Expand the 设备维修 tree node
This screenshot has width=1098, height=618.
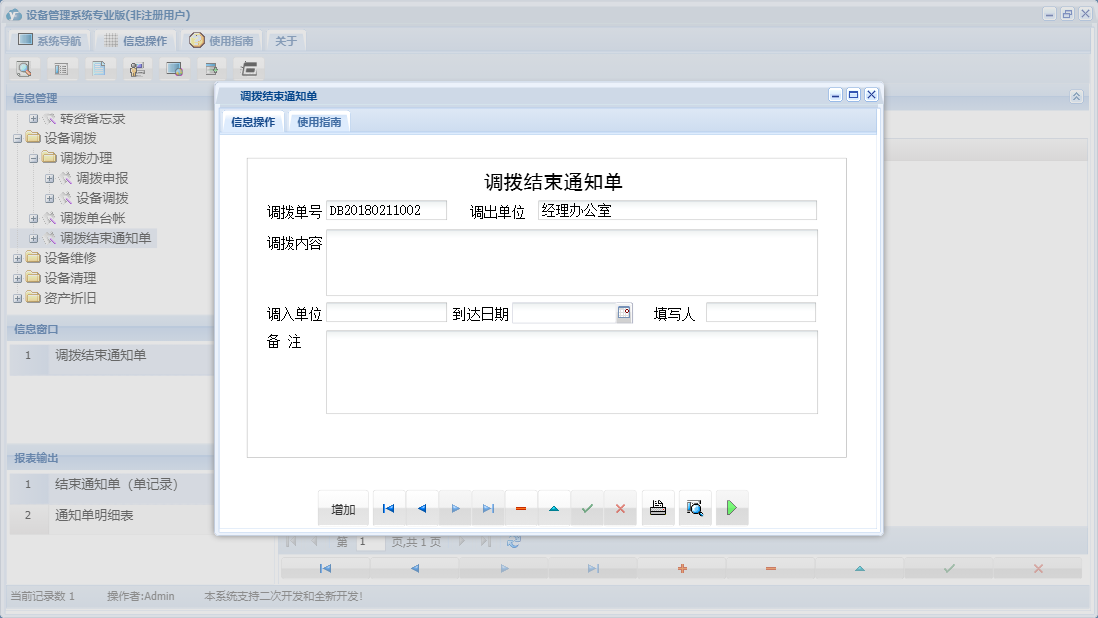click(x=17, y=258)
